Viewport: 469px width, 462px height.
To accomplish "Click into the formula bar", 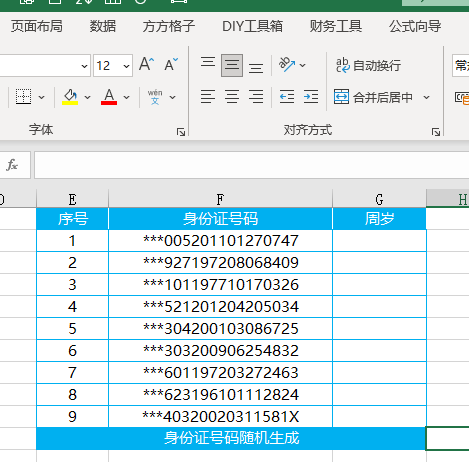I will click(x=252, y=165).
